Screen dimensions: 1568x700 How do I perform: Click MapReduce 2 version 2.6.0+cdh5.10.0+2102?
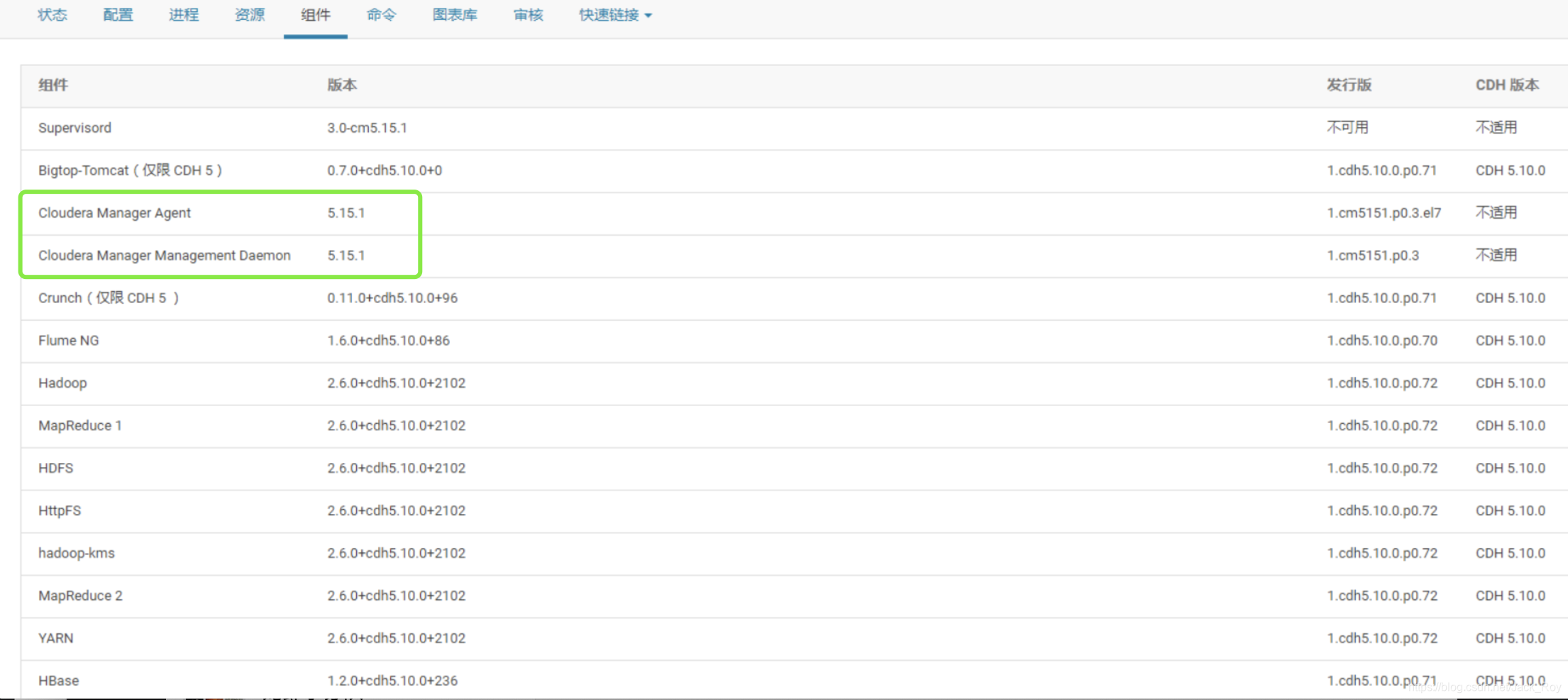point(397,596)
